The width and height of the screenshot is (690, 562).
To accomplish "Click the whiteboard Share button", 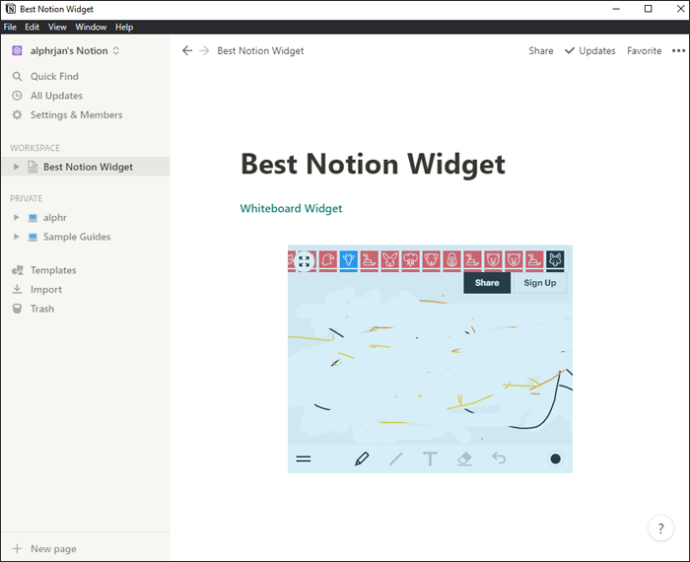I will click(x=487, y=283).
